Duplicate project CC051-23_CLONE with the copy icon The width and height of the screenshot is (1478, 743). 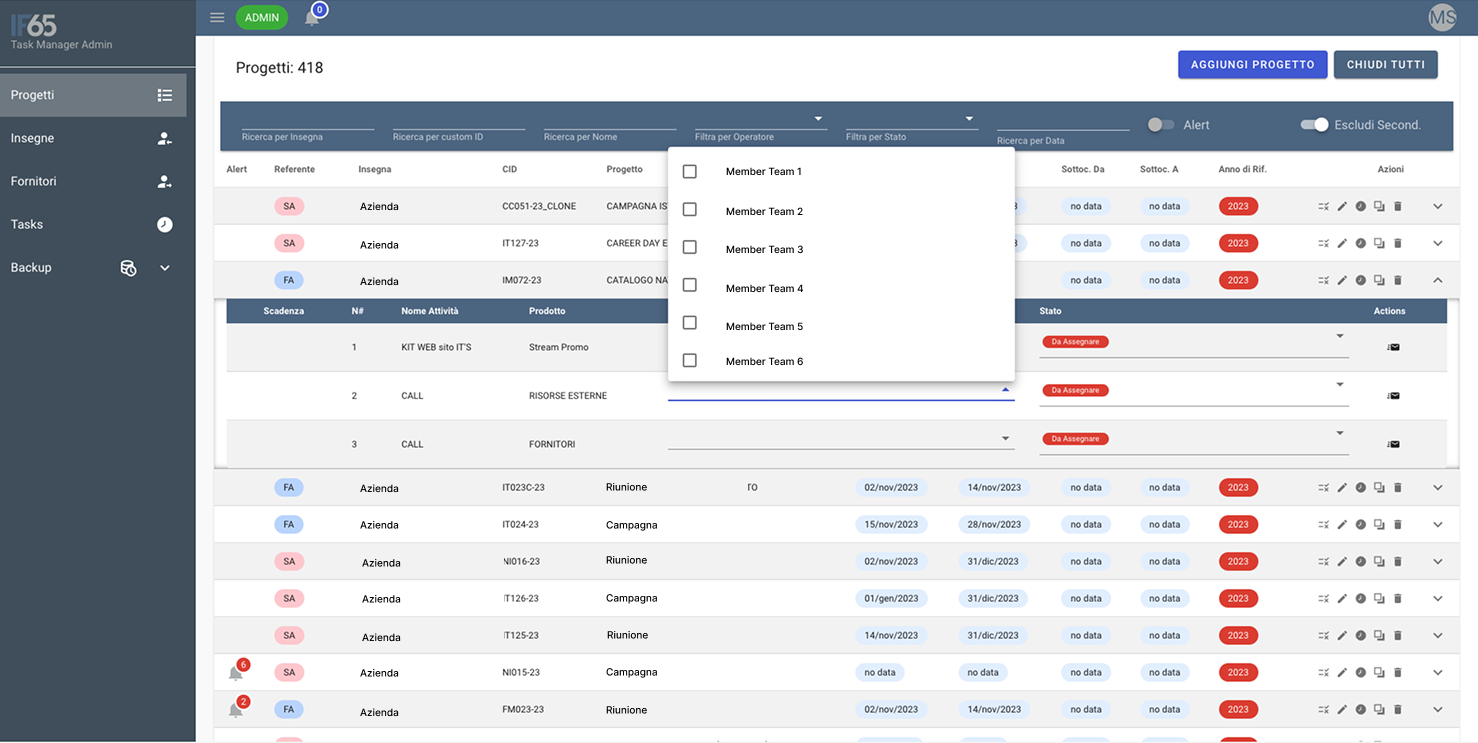click(1379, 206)
